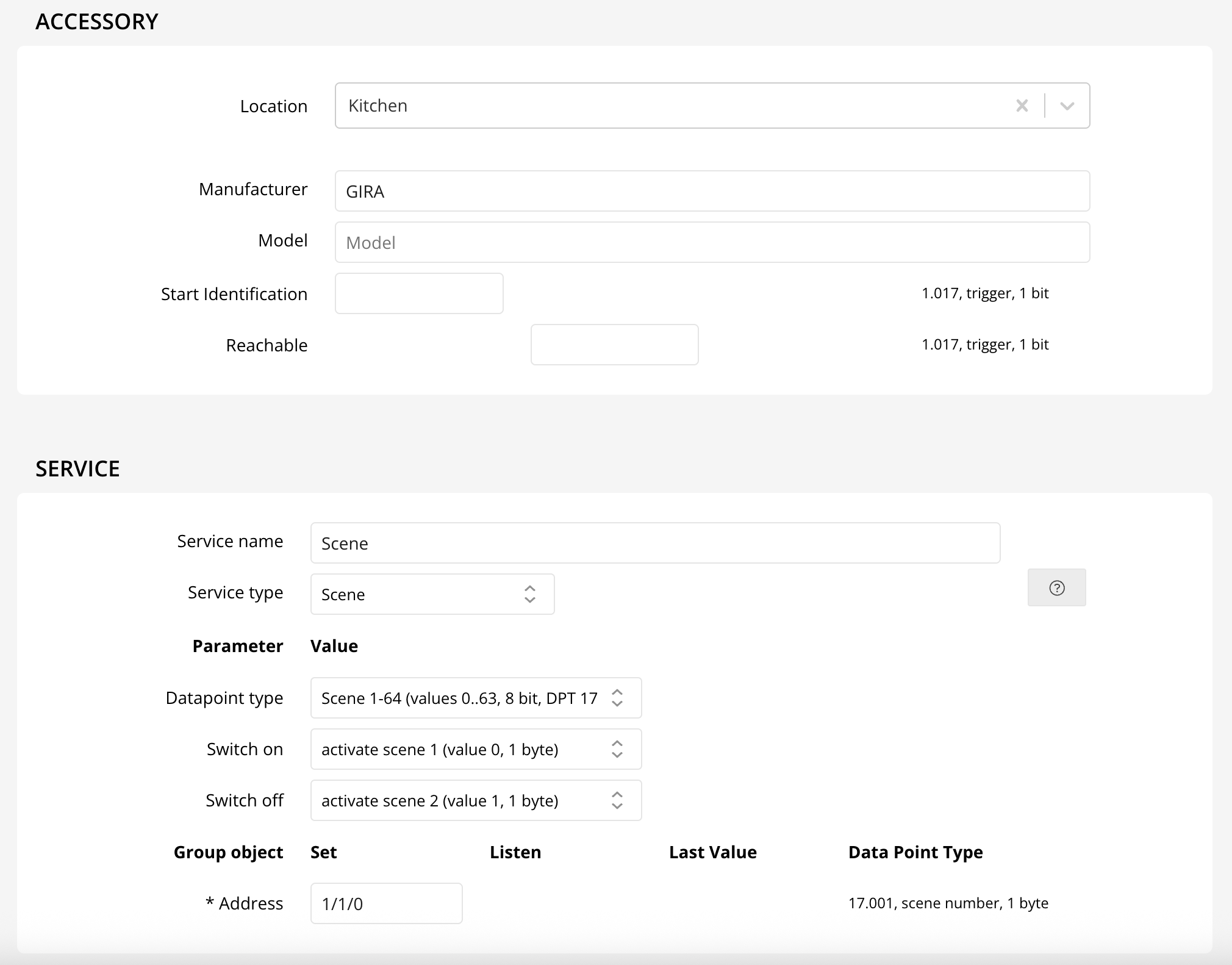Viewport: 1232px width, 965px height.
Task: Click the Reachable listen address field
Action: click(x=614, y=345)
